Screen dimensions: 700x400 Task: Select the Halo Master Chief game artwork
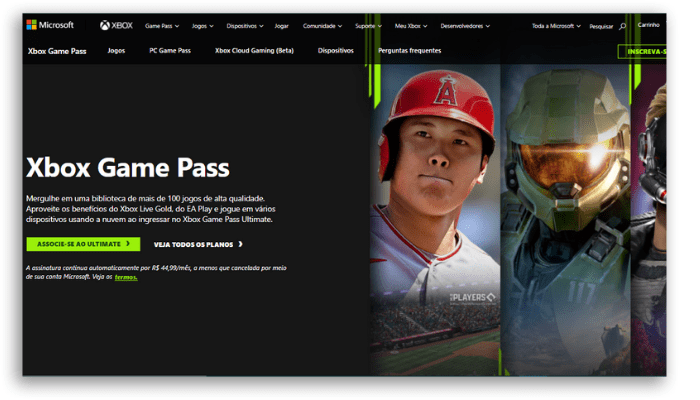566,219
